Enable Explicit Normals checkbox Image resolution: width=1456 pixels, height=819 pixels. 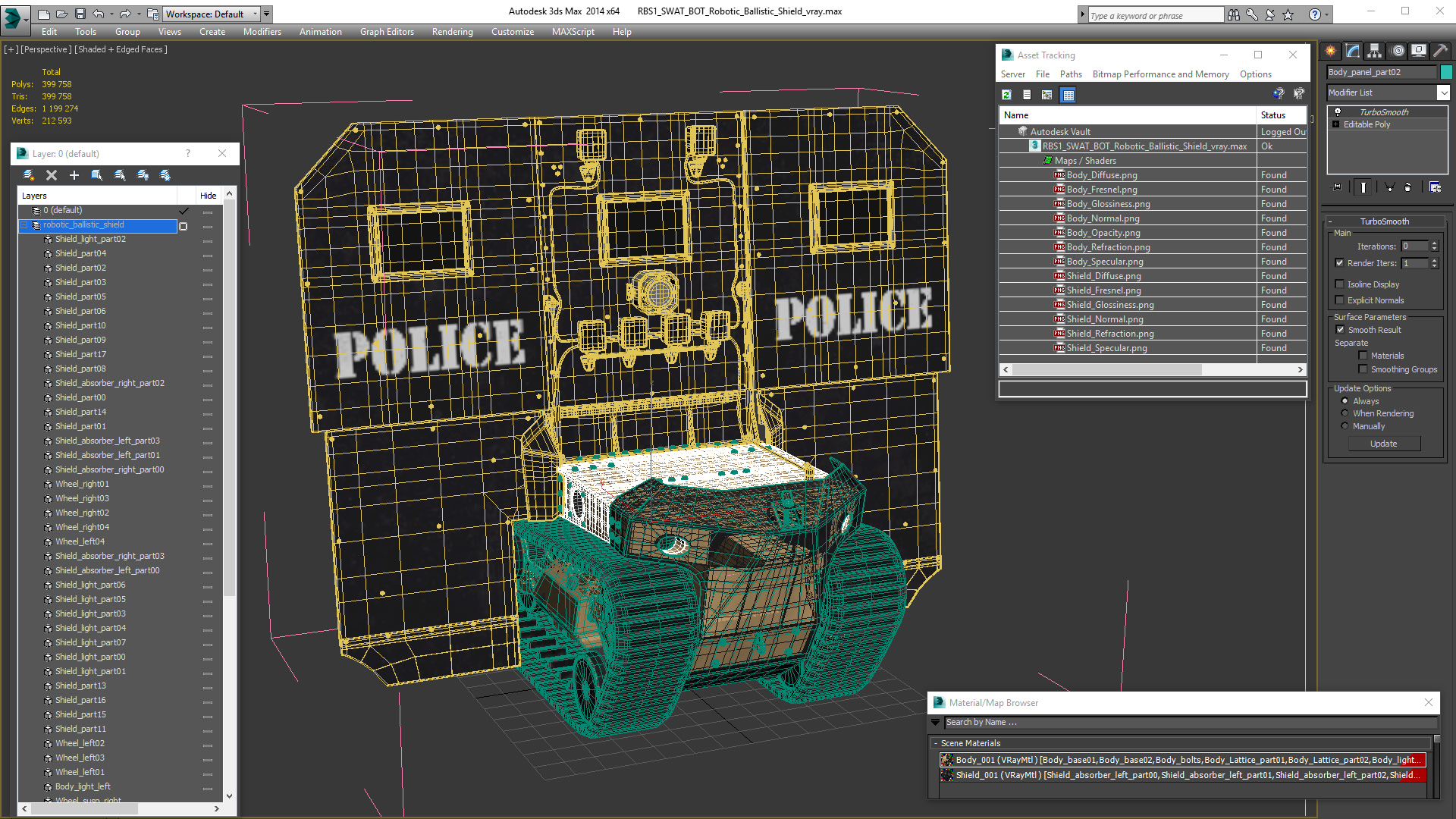1339,300
